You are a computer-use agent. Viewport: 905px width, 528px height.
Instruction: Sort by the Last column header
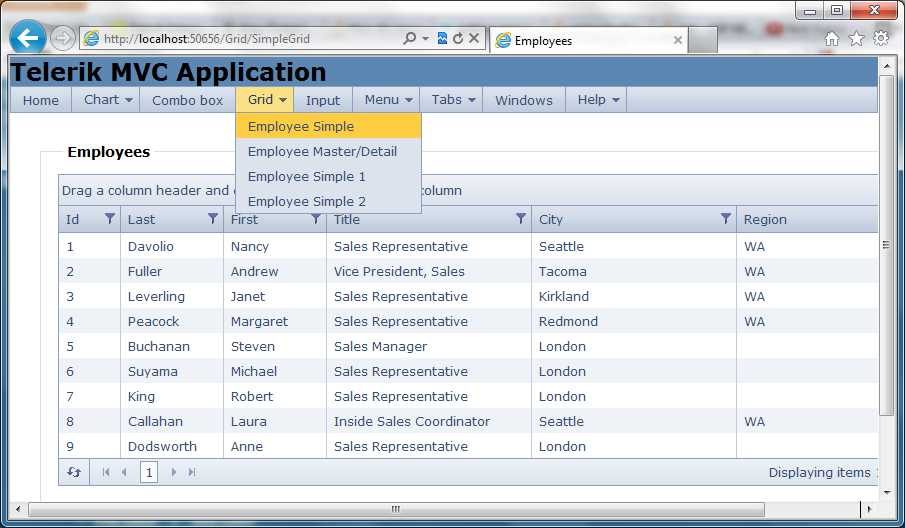pyautogui.click(x=141, y=219)
